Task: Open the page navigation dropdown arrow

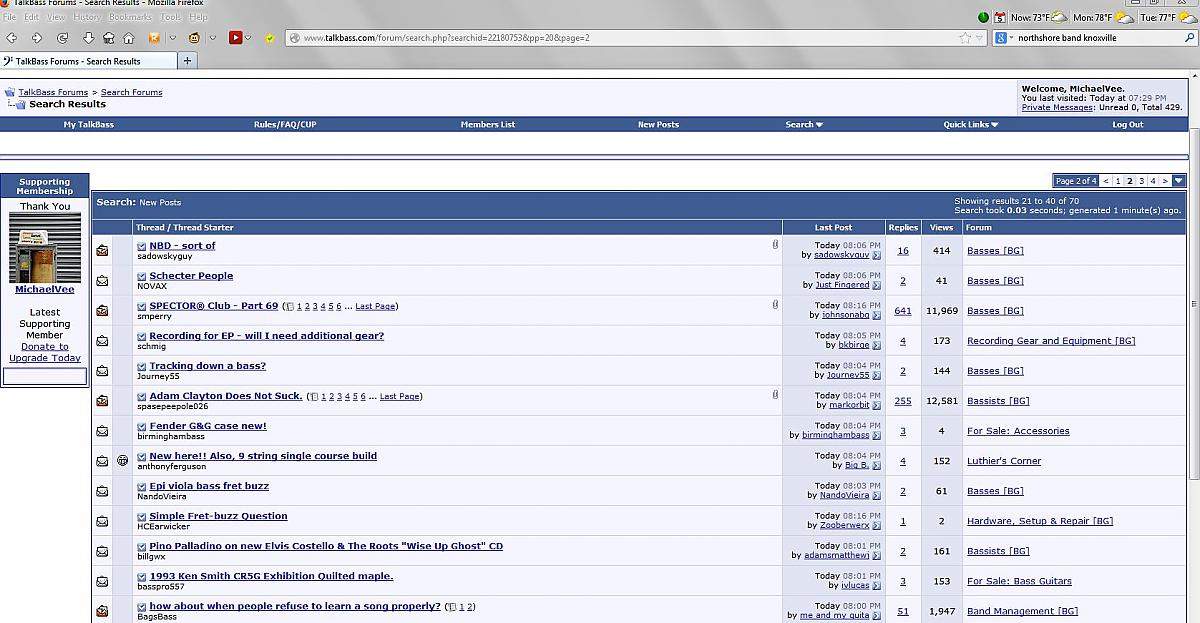Action: 1179,181
